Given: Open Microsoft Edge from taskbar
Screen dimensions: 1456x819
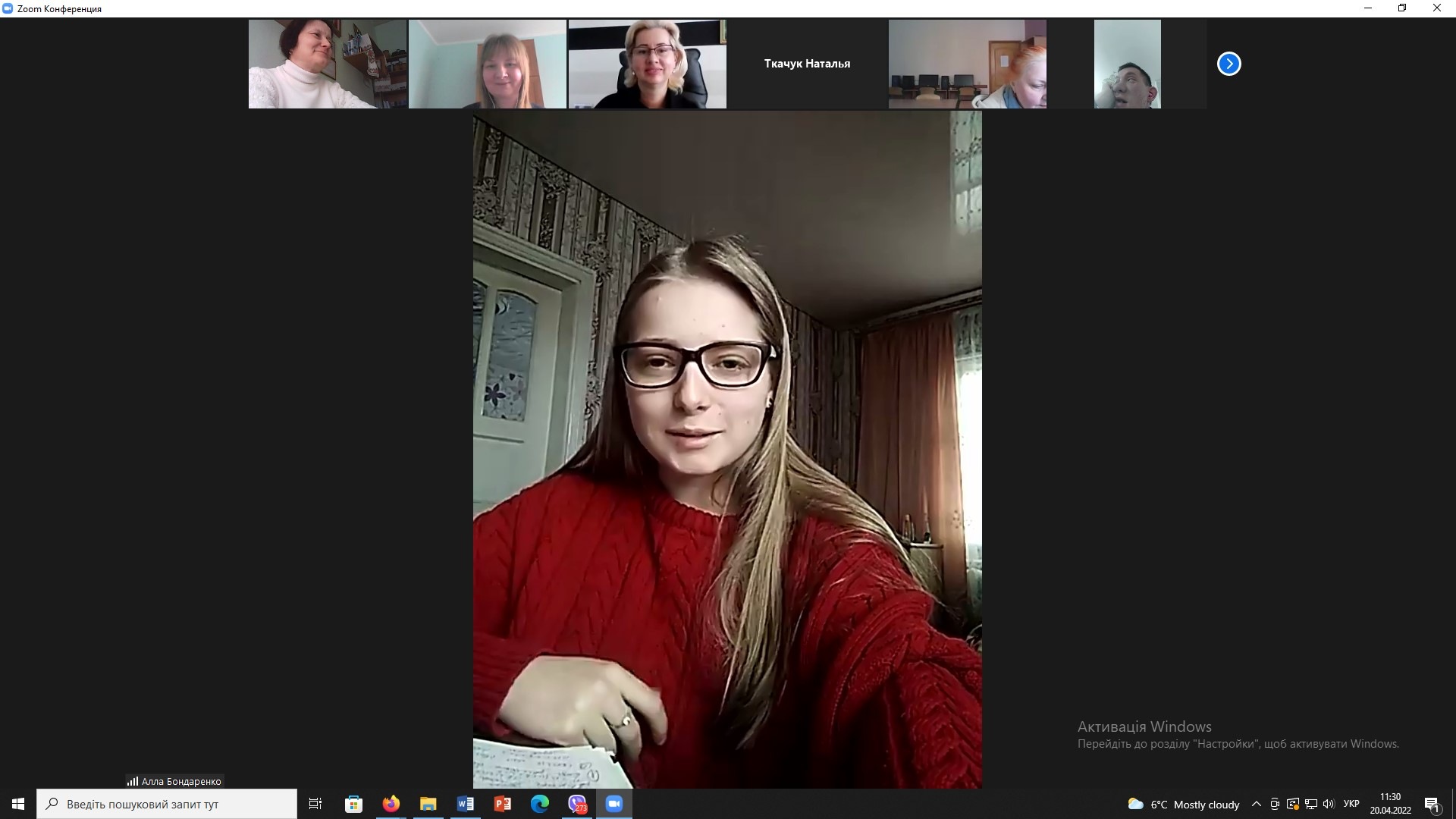Looking at the screenshot, I should tap(539, 804).
